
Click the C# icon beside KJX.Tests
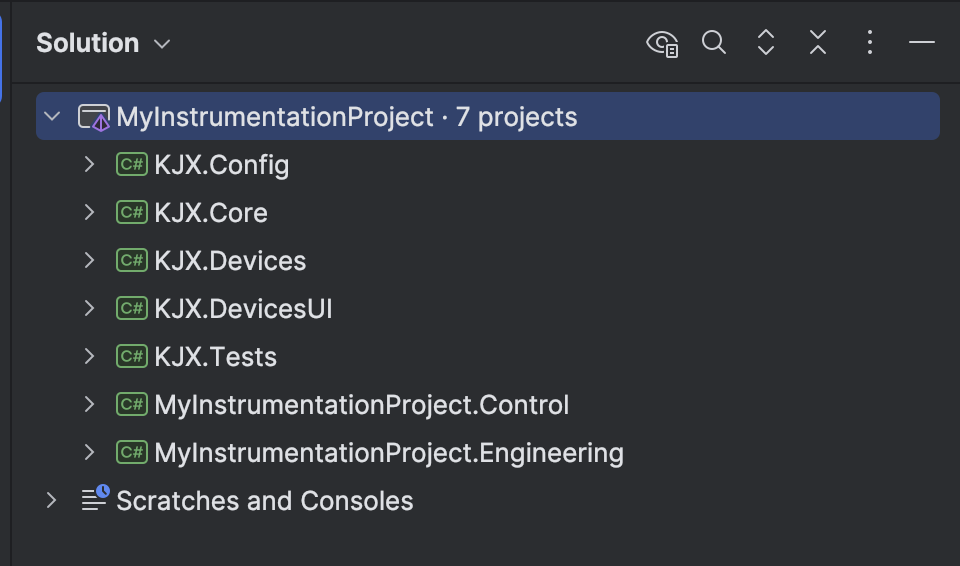pyautogui.click(x=132, y=357)
